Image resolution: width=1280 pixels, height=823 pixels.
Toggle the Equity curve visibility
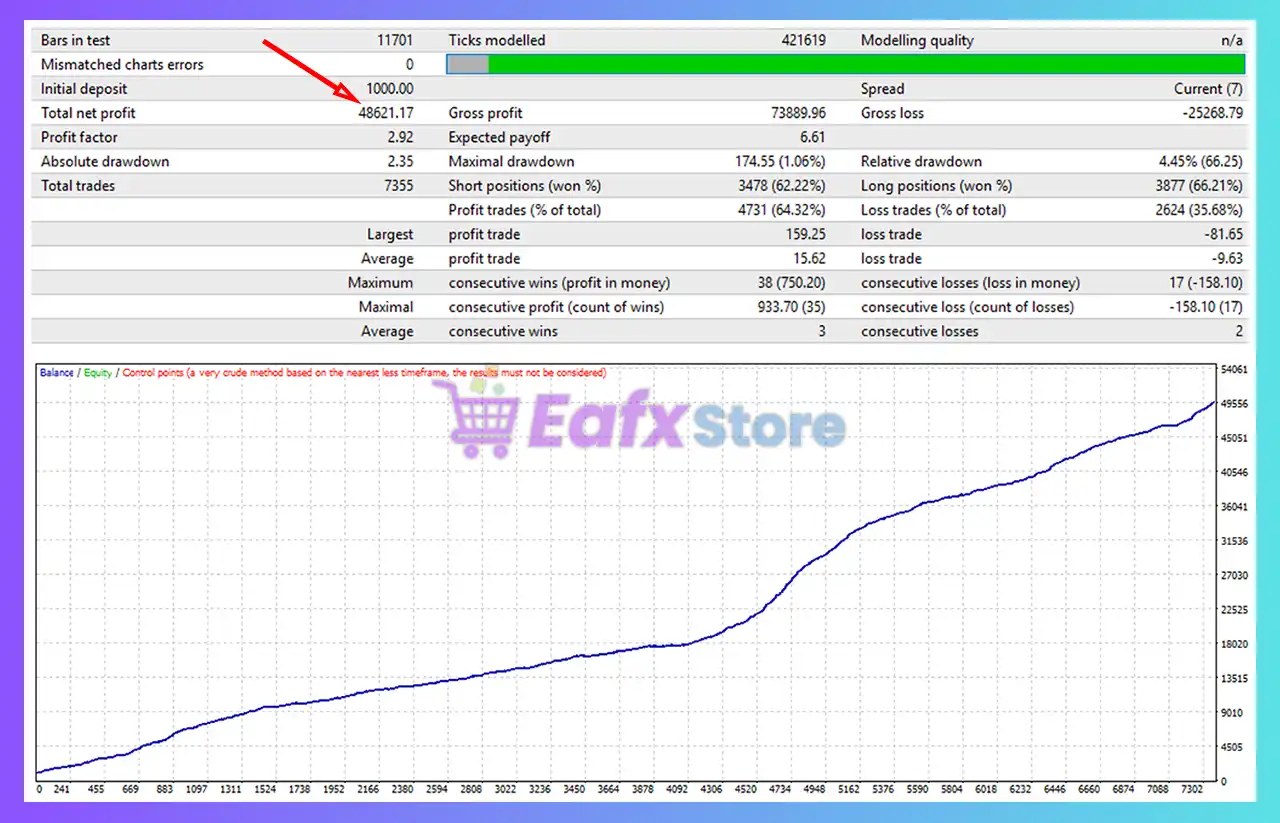(x=95, y=371)
